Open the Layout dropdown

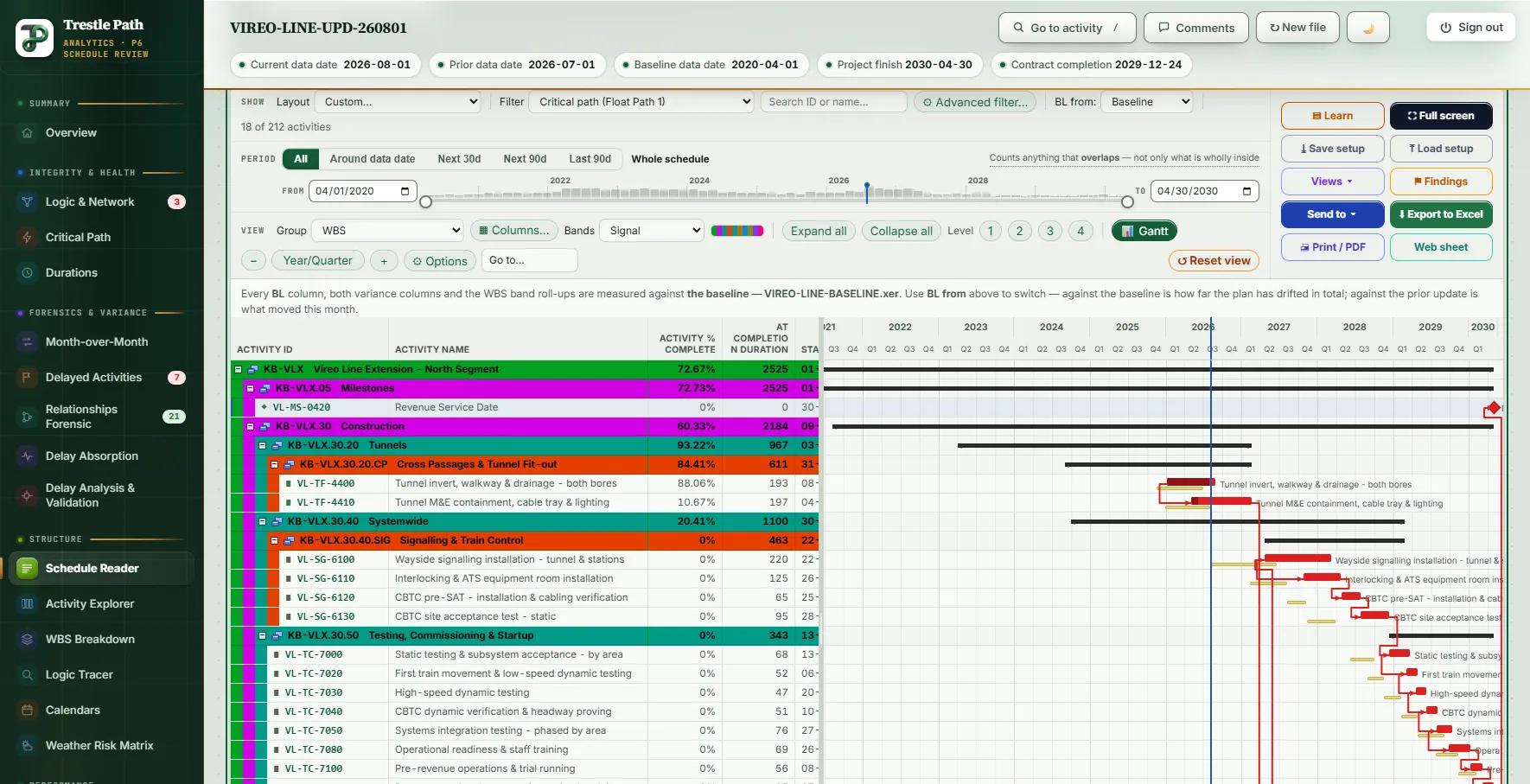398,102
